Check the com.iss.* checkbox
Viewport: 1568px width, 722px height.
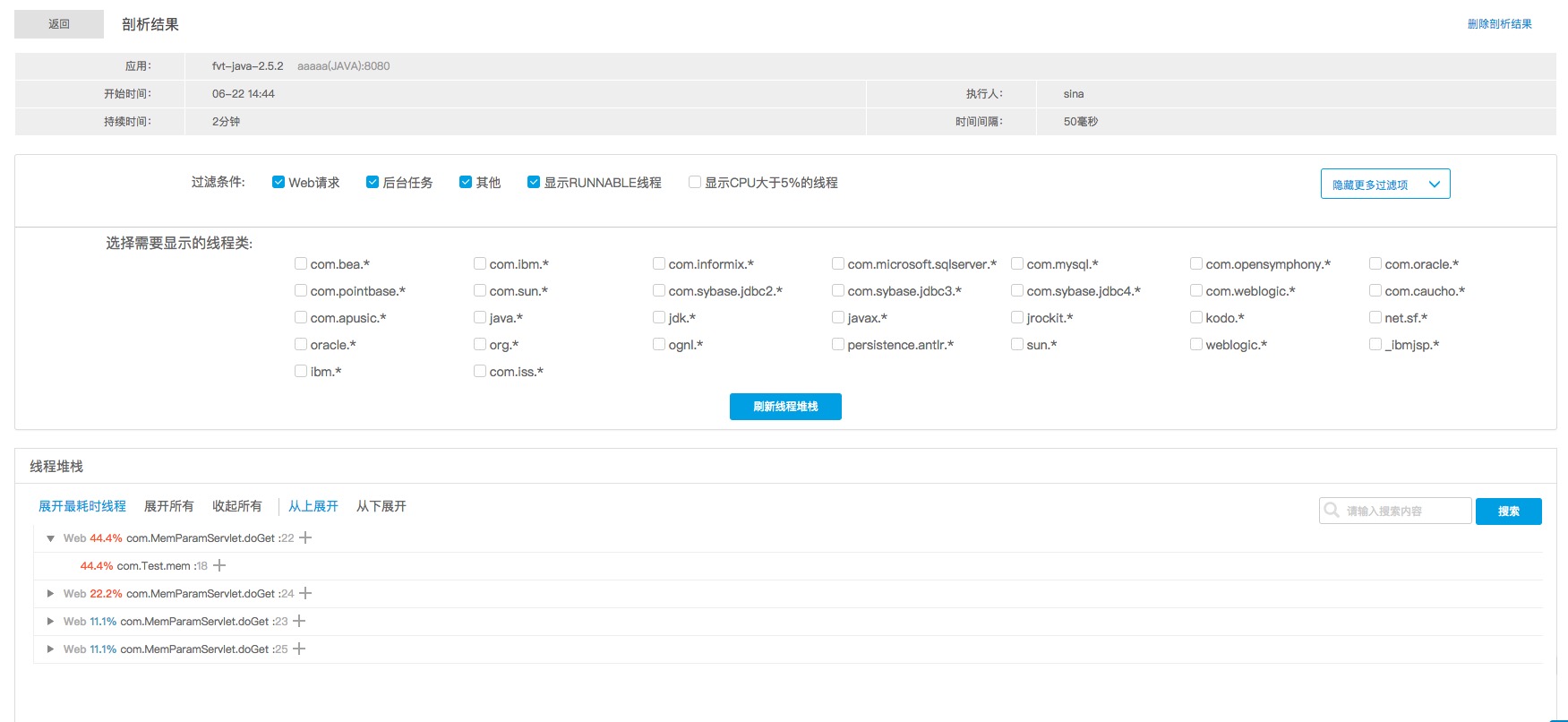point(480,371)
